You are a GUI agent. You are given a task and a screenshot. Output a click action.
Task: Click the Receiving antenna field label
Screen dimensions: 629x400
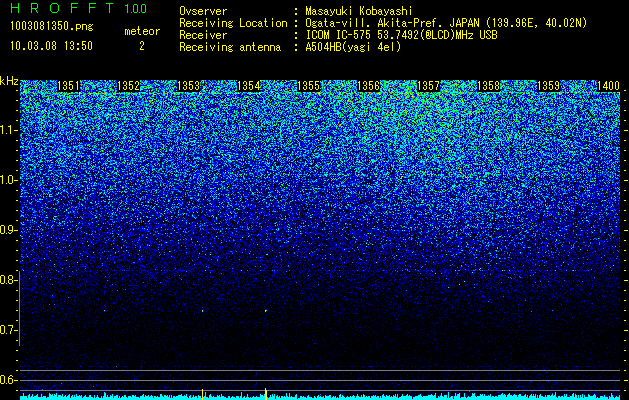pos(230,47)
